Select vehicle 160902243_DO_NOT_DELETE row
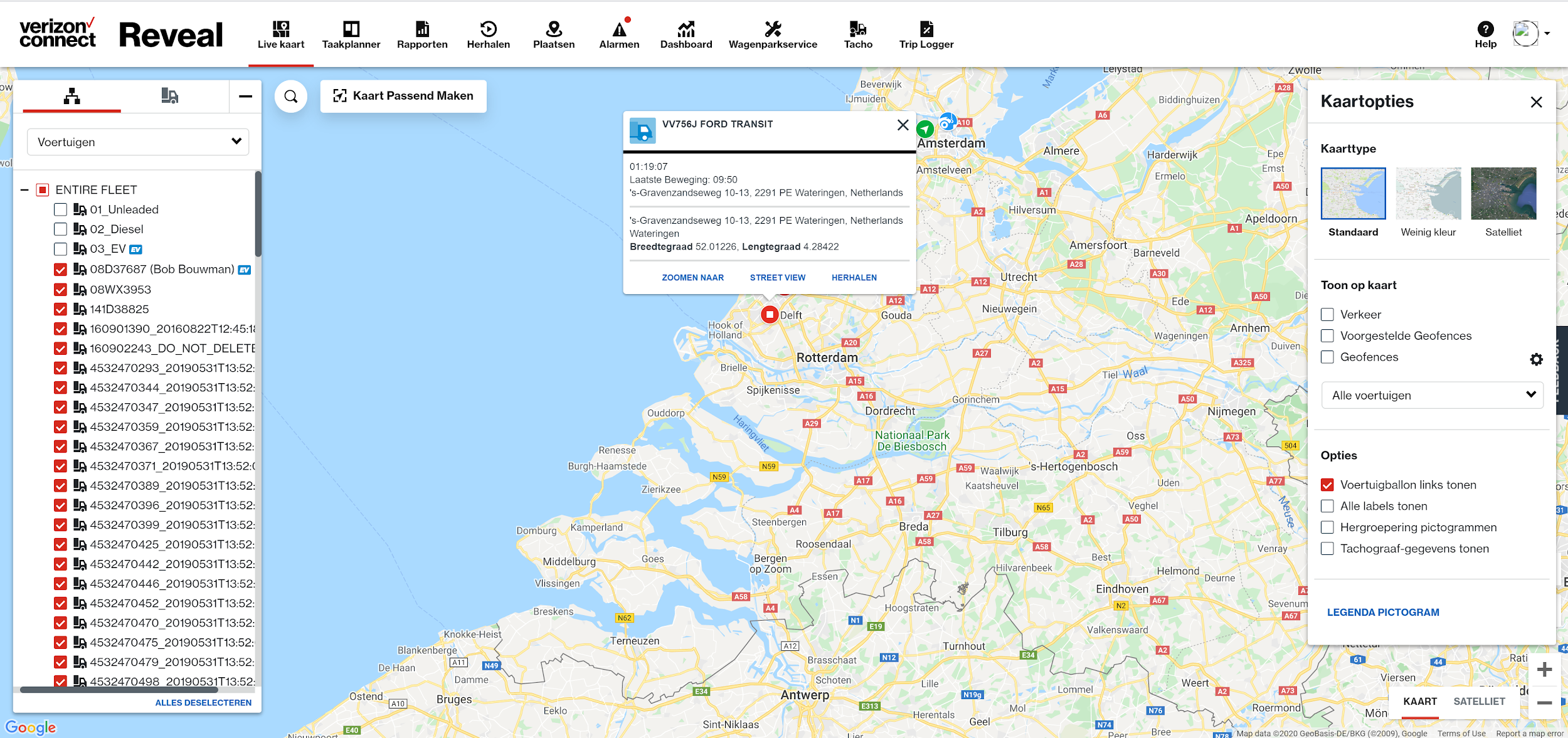 point(155,348)
